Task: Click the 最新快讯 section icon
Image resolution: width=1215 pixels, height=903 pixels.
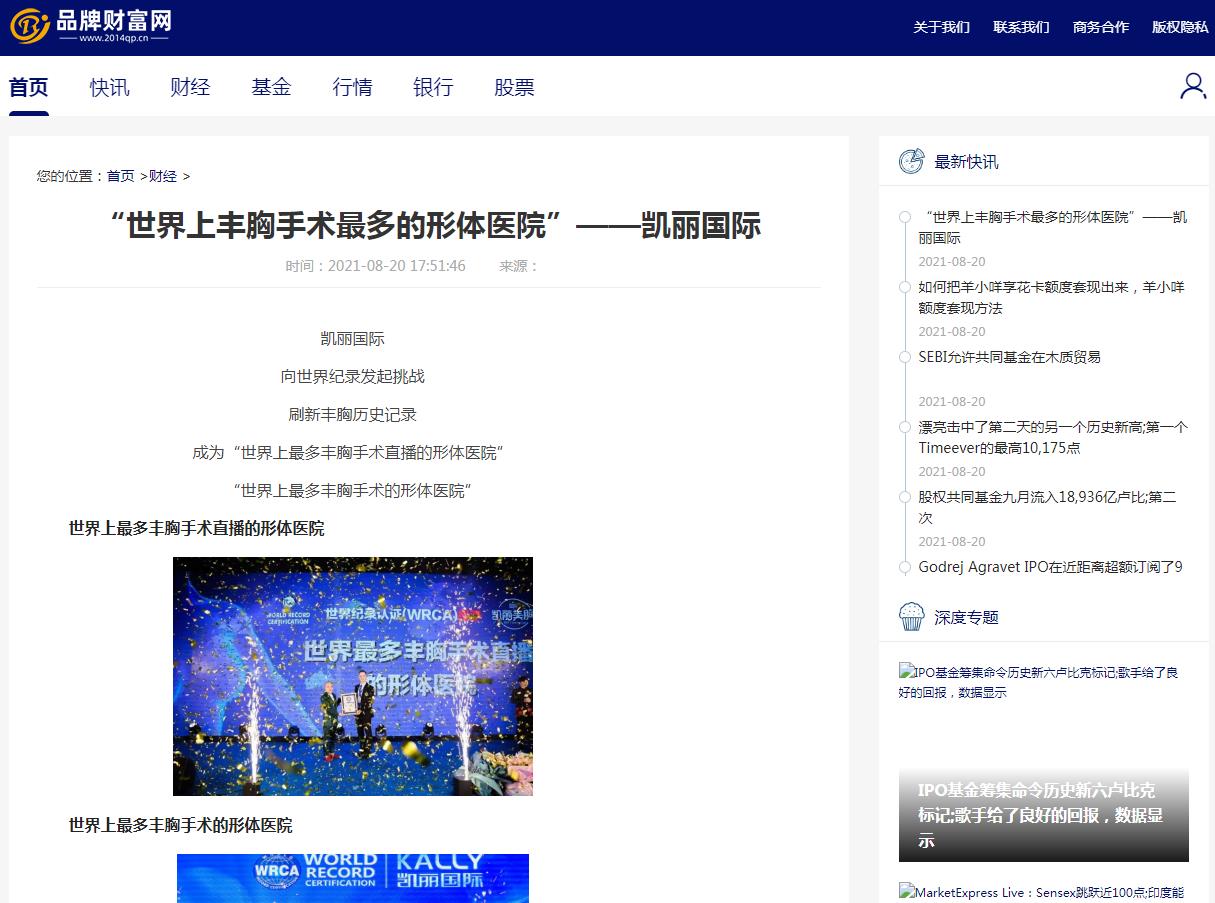Action: coord(911,161)
